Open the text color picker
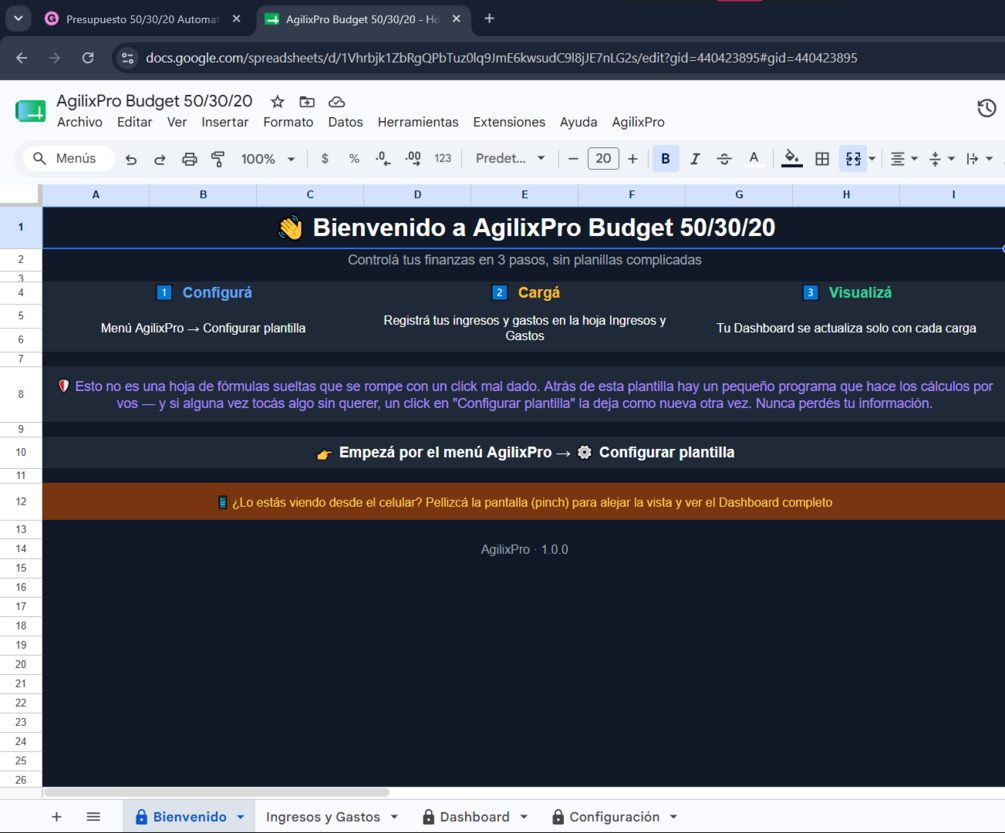The width and height of the screenshot is (1005, 833). pos(754,158)
